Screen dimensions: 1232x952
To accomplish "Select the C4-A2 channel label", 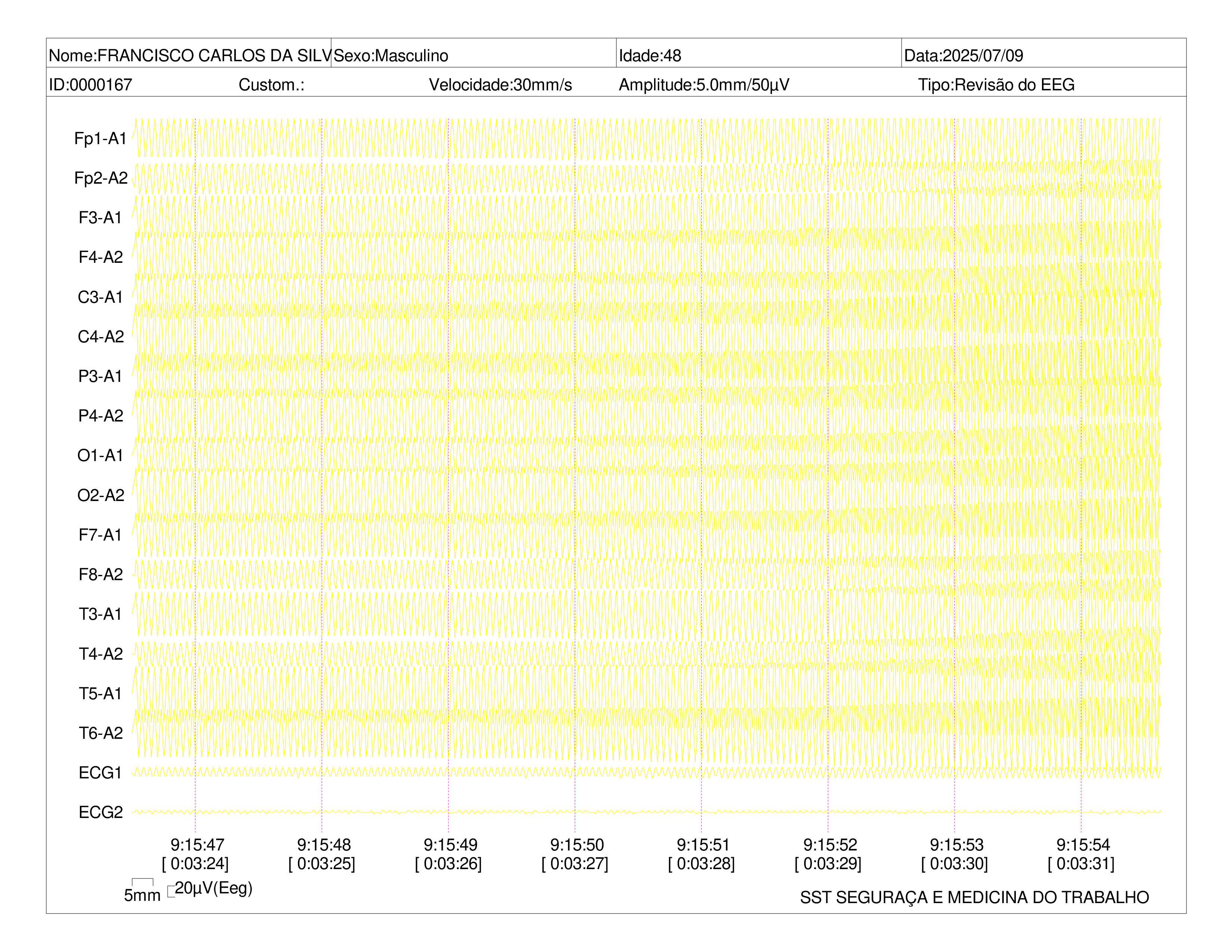I will pyautogui.click(x=100, y=337).
